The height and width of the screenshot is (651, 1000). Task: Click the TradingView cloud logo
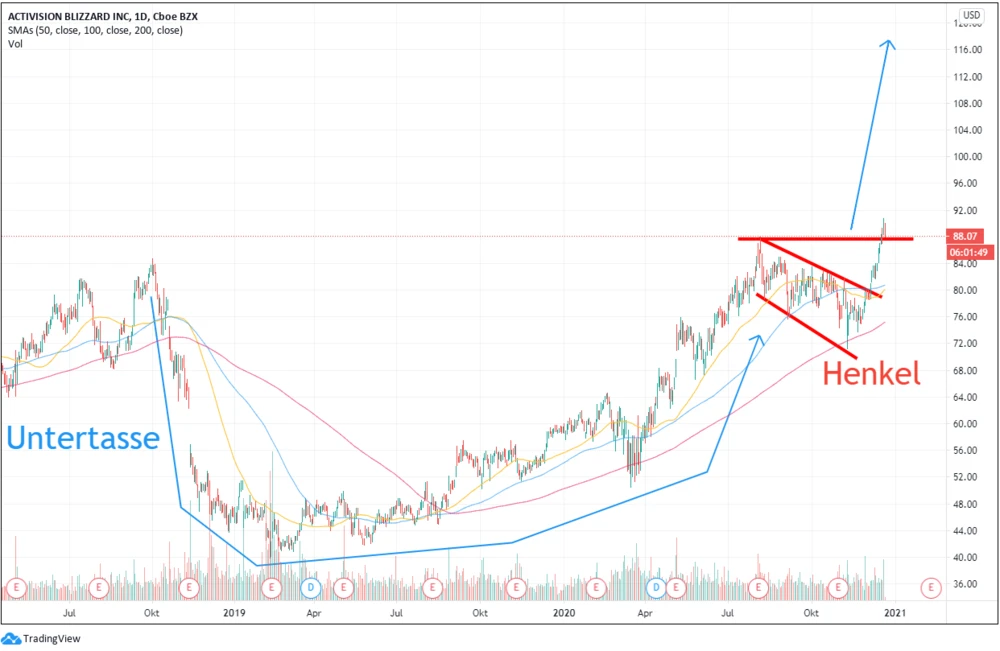click(x=11, y=638)
